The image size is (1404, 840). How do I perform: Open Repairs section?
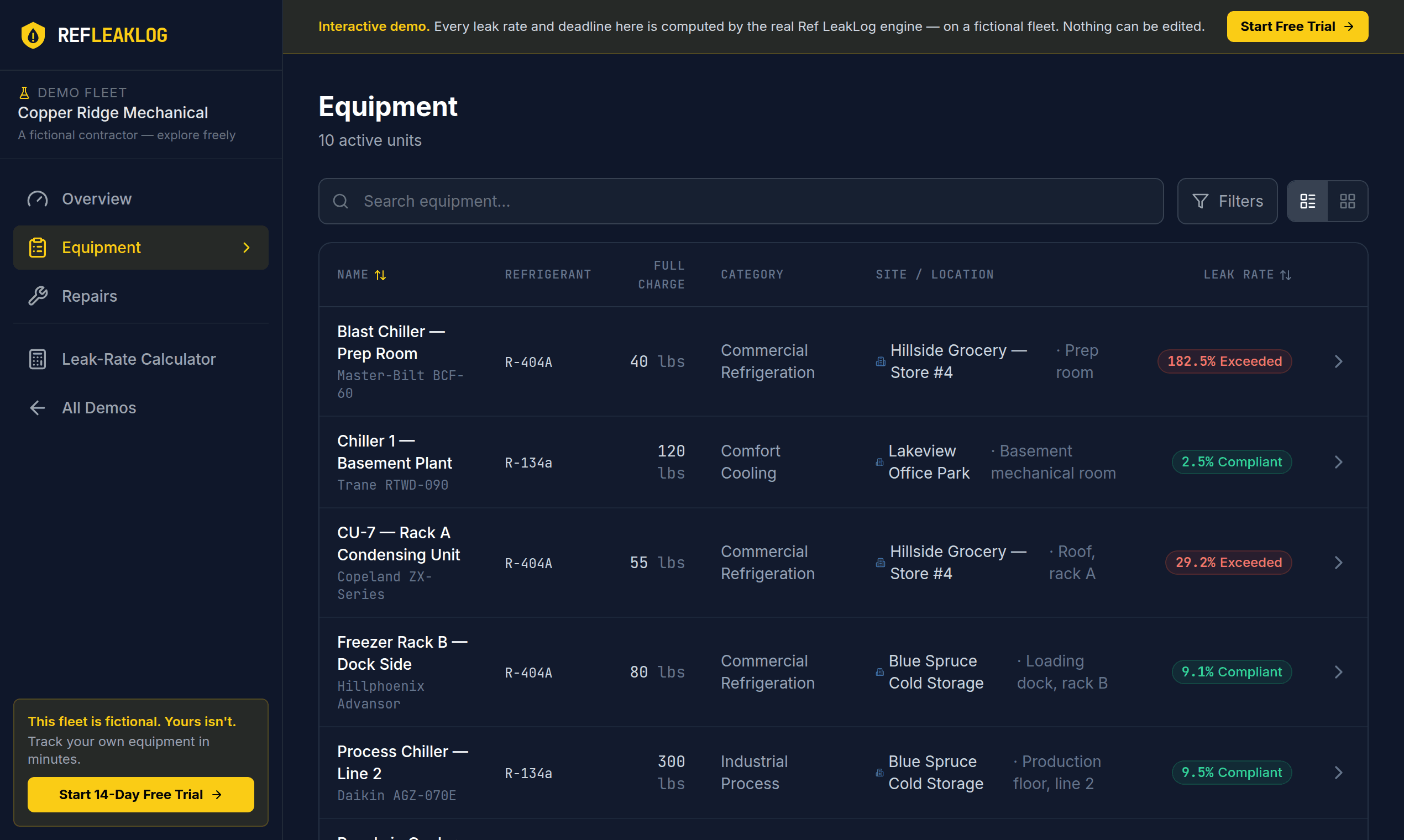141,296
